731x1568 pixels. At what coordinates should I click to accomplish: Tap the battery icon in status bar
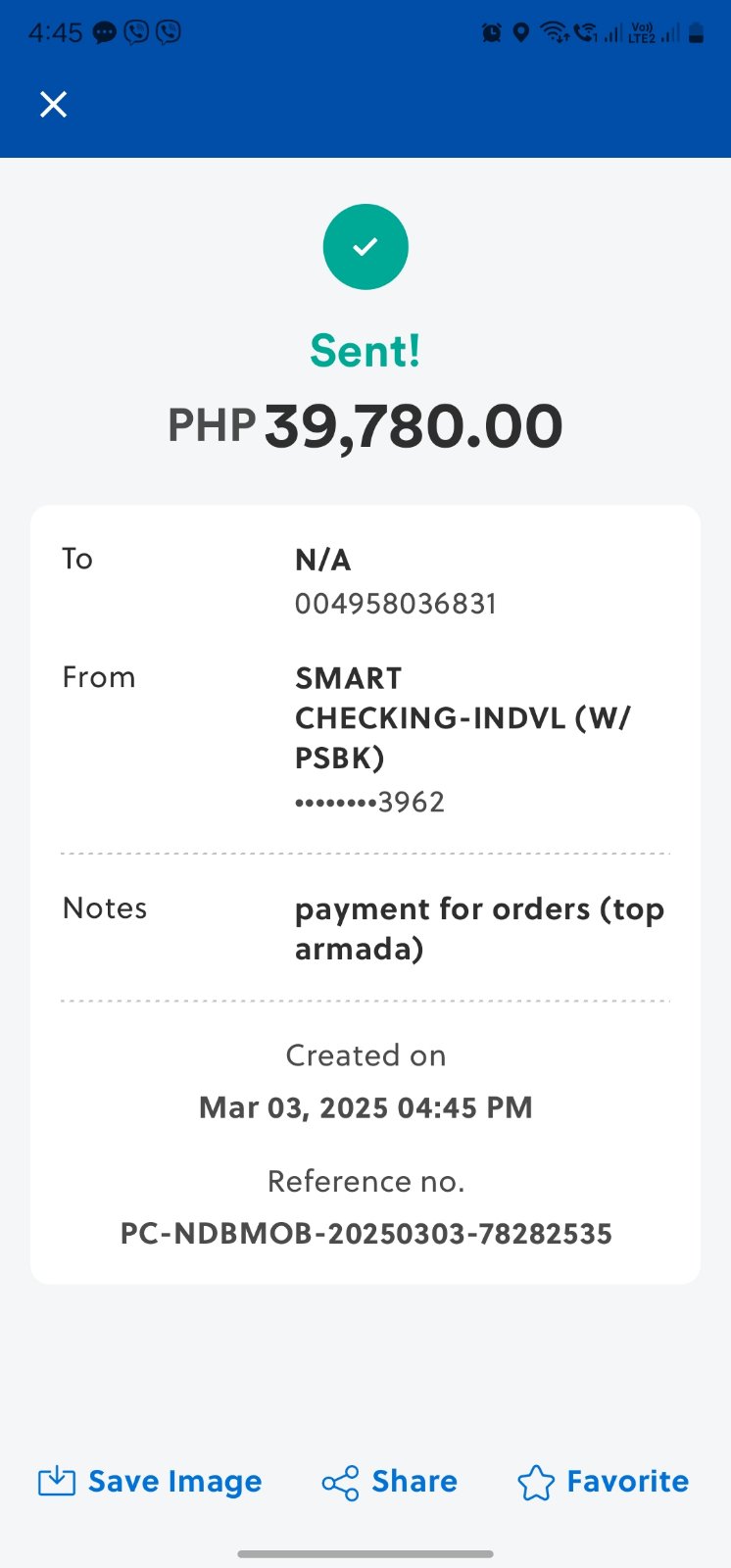pos(696,33)
